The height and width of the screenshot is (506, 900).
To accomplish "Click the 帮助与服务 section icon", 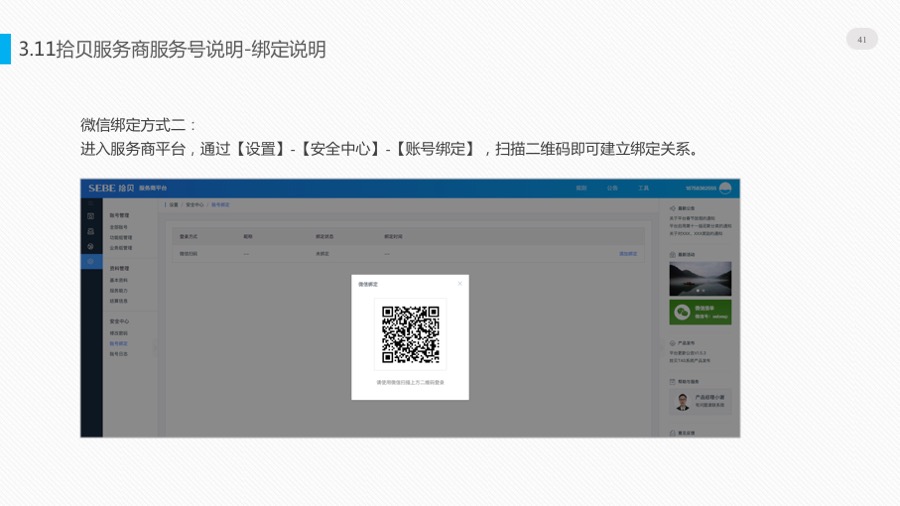I will coord(673,382).
